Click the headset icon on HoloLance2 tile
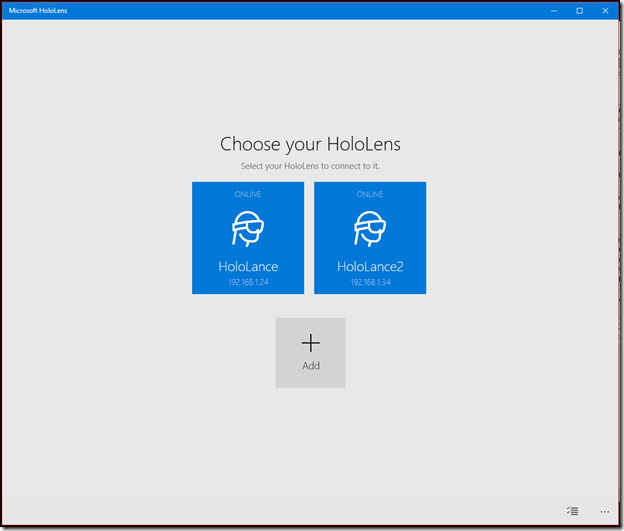Viewport: 624px width, 531px height. [370, 229]
